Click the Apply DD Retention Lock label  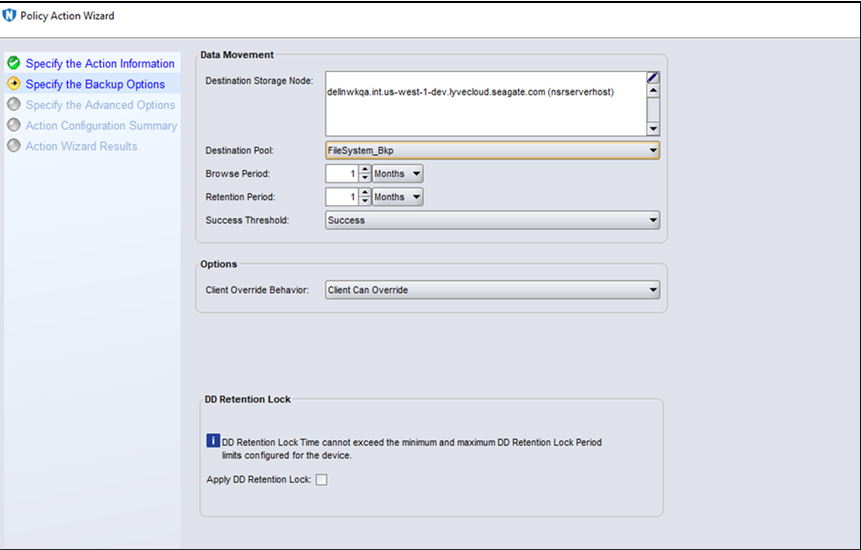click(x=259, y=479)
